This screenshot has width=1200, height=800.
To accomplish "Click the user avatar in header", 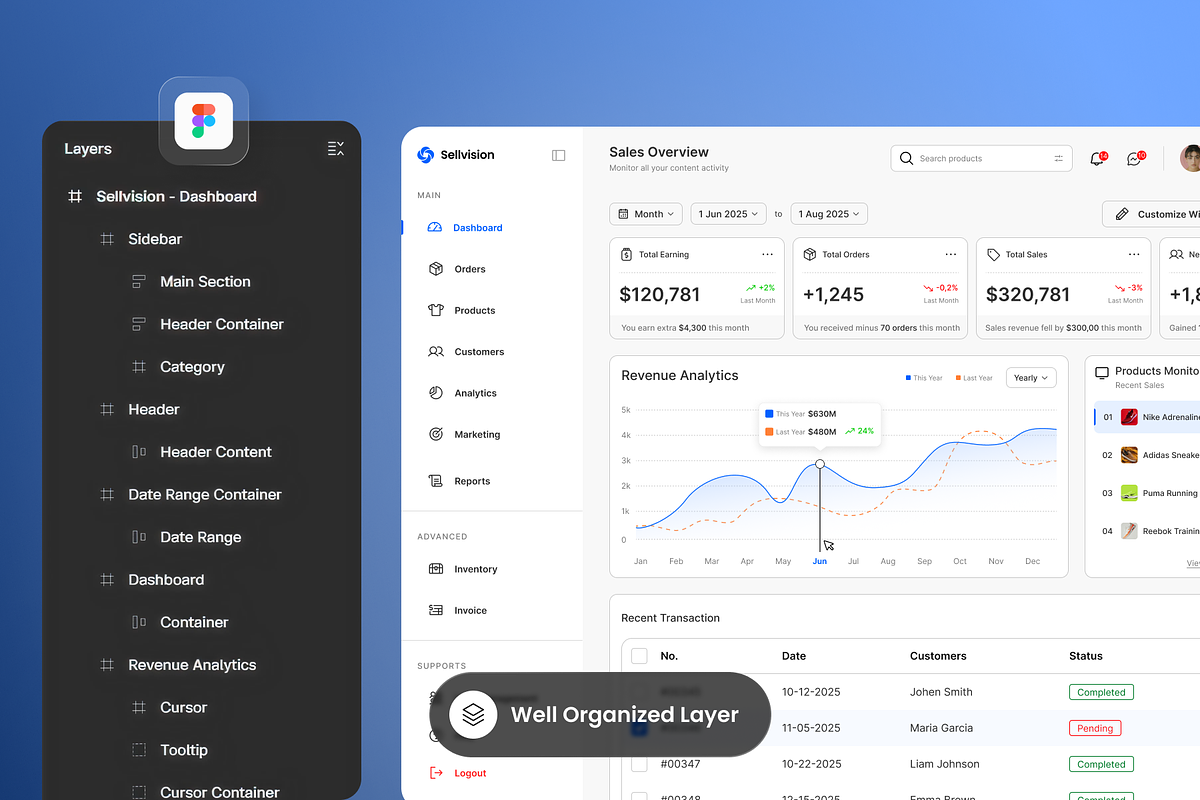I will pos(1190,158).
